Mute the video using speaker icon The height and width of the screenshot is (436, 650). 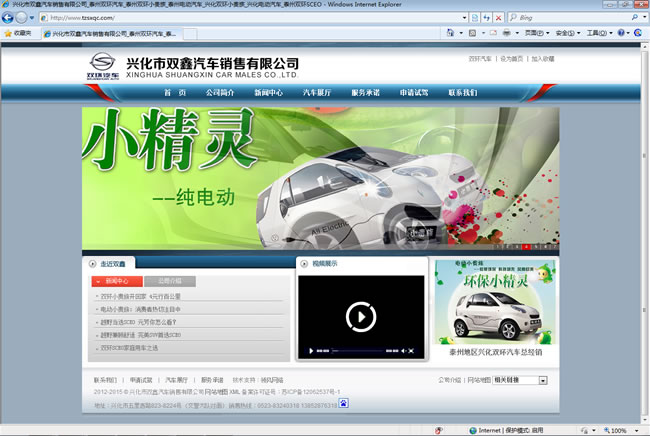click(403, 351)
